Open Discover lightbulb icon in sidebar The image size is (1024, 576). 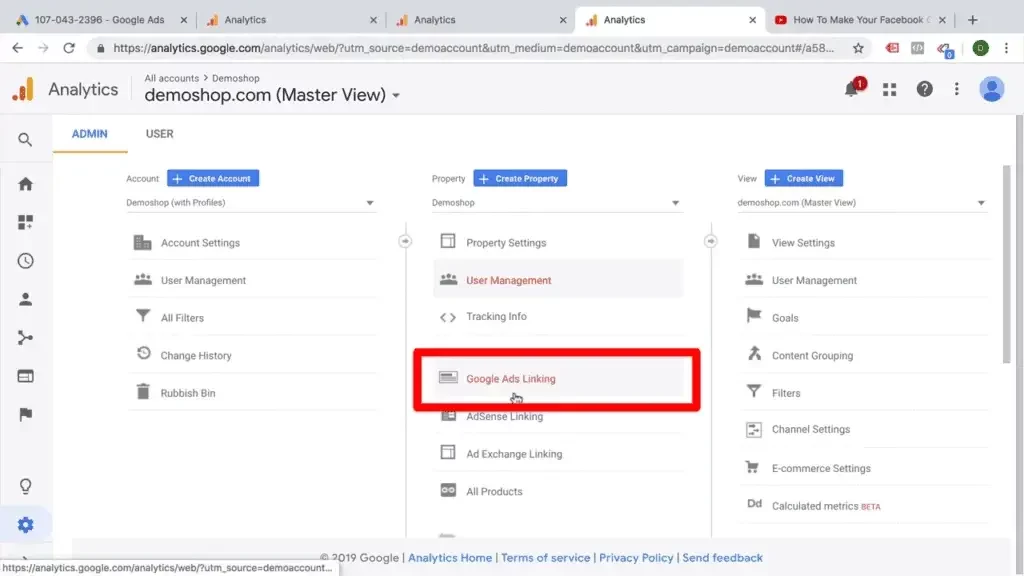pyautogui.click(x=25, y=487)
